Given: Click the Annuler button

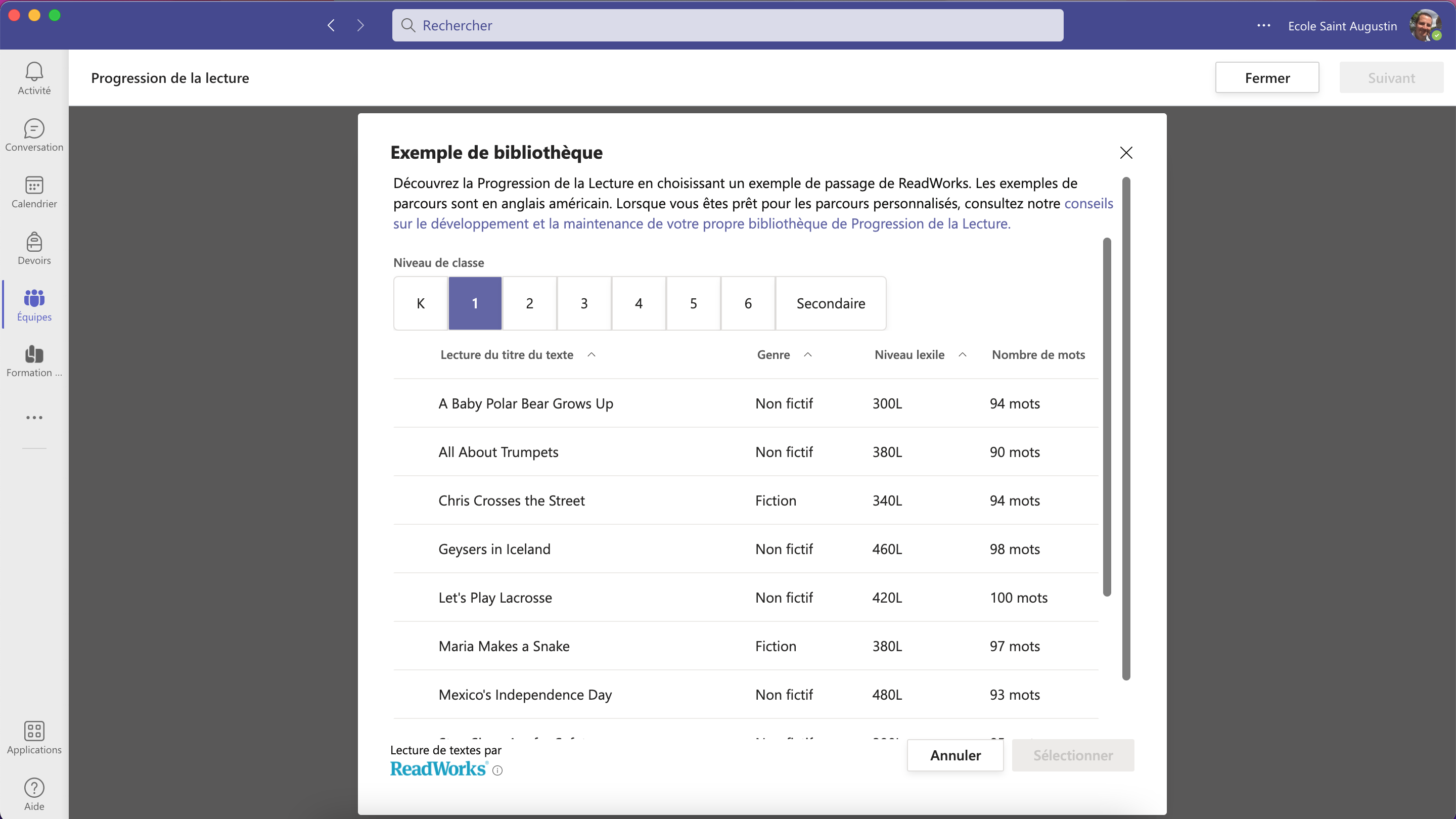Looking at the screenshot, I should [x=955, y=755].
